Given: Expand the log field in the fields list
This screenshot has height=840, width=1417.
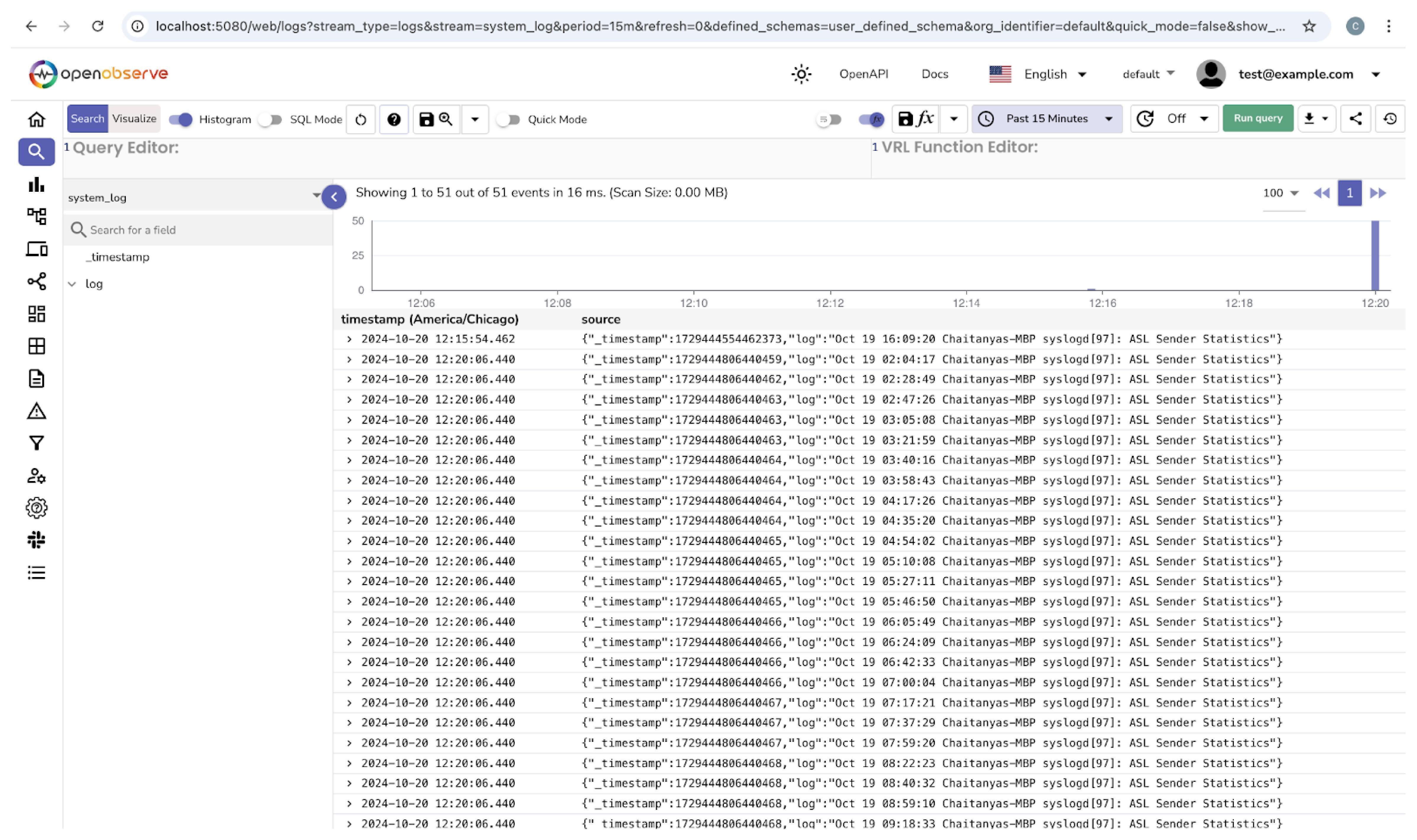Looking at the screenshot, I should (x=72, y=283).
